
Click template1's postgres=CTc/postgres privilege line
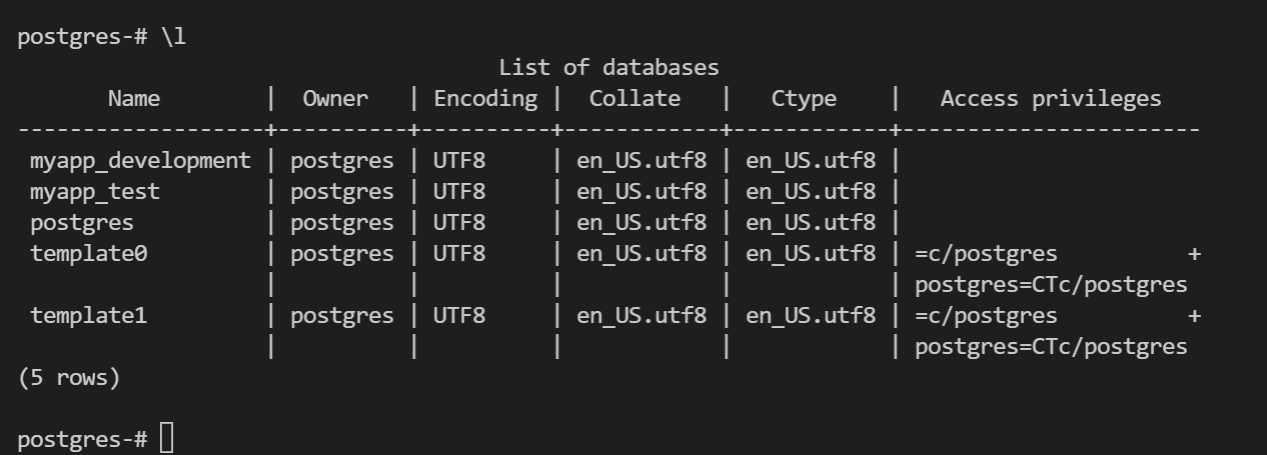click(x=1050, y=347)
